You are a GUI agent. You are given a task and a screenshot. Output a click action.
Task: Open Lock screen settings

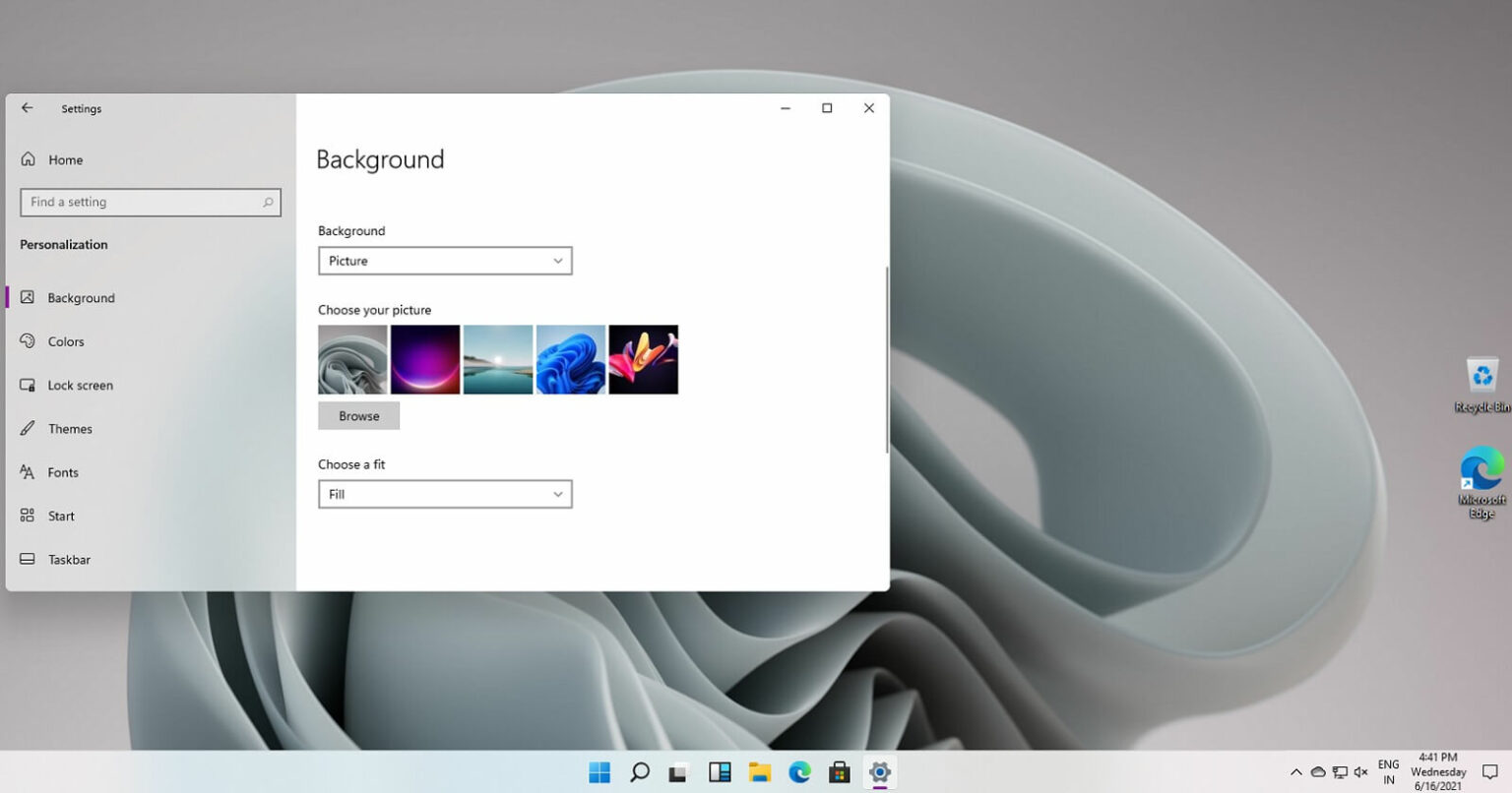coord(80,385)
